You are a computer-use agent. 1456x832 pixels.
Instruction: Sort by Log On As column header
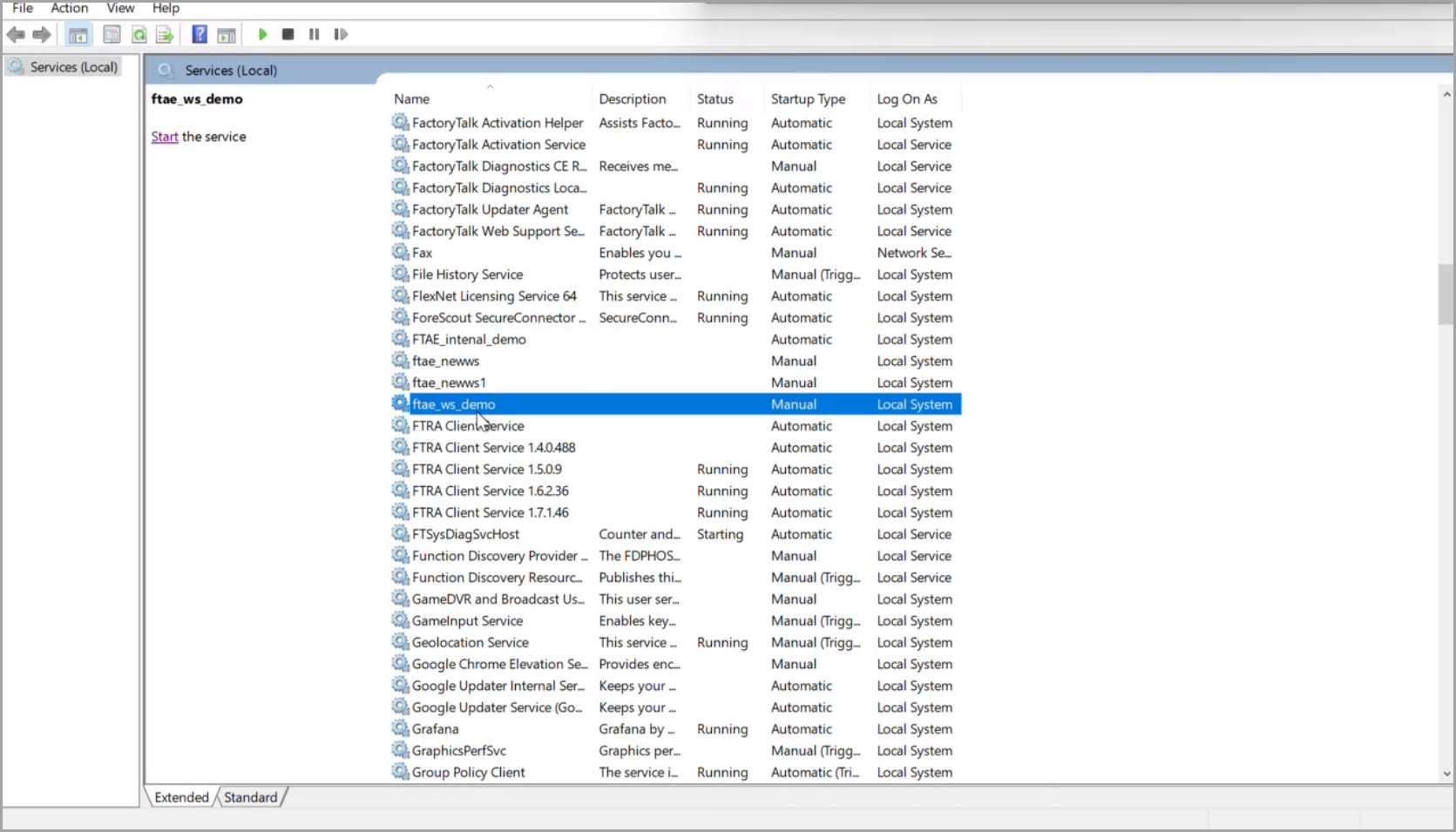(907, 99)
